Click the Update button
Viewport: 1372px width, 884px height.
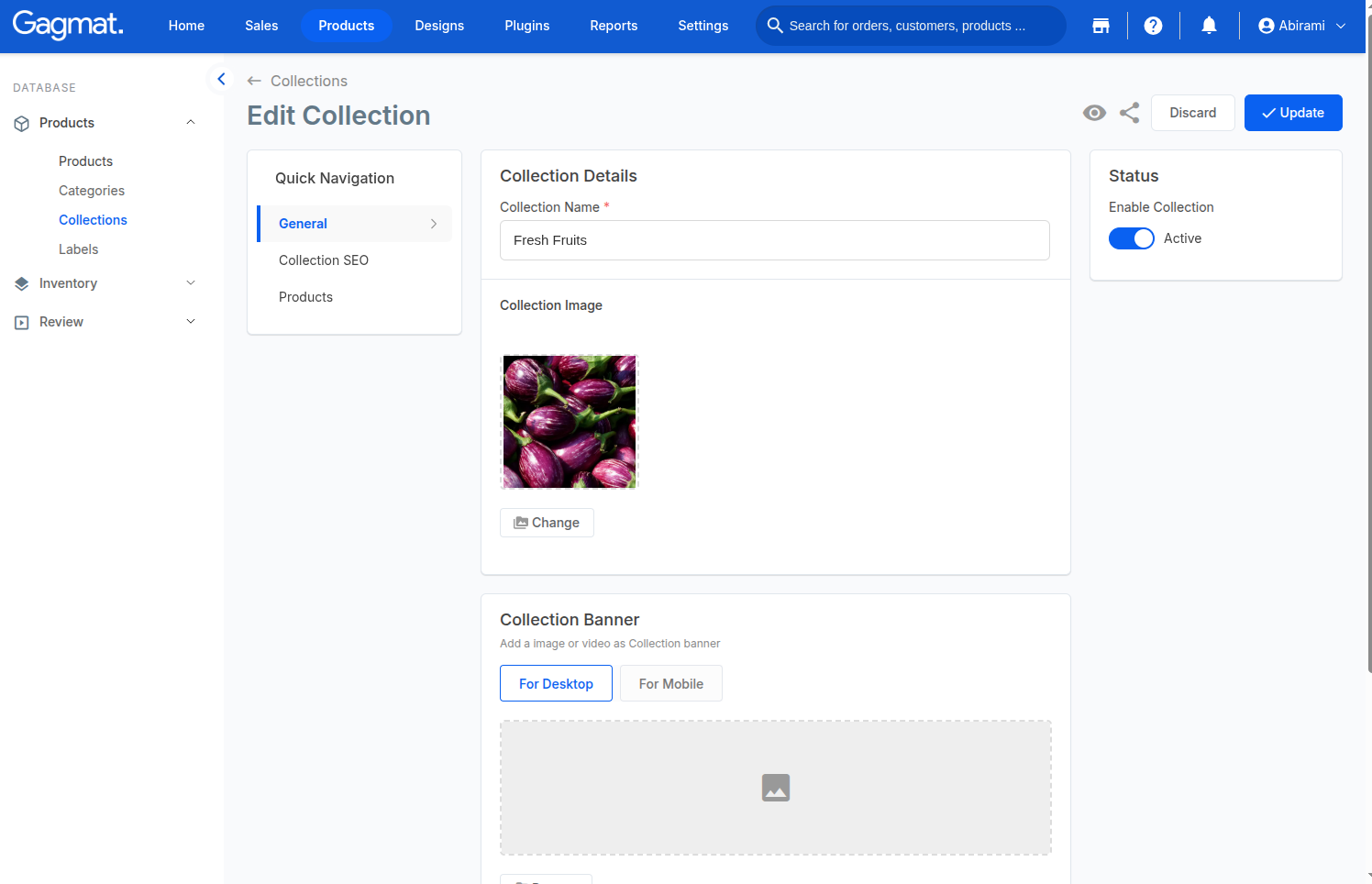1293,113
